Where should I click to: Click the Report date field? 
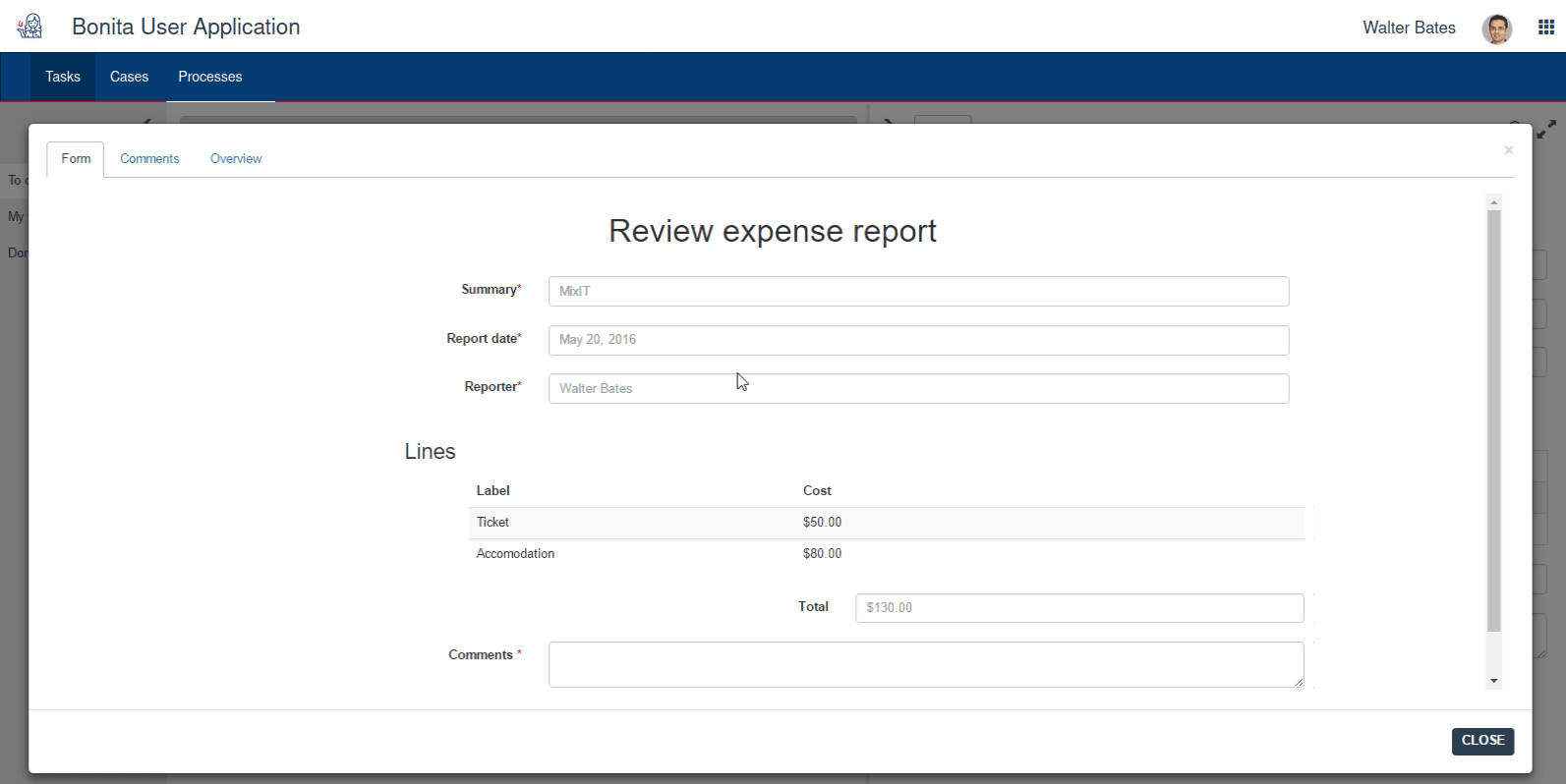[918, 340]
